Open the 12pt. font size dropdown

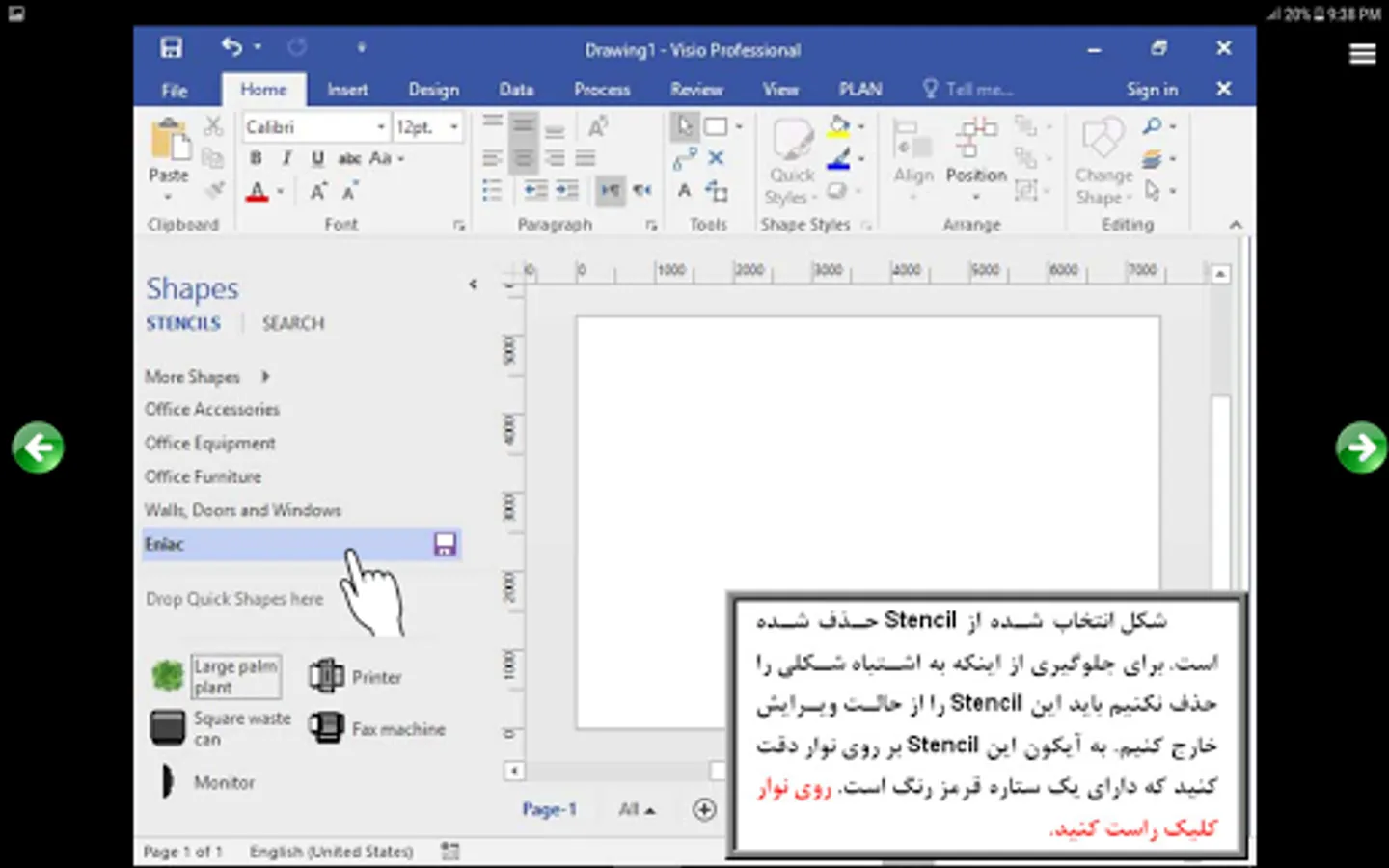click(x=453, y=127)
